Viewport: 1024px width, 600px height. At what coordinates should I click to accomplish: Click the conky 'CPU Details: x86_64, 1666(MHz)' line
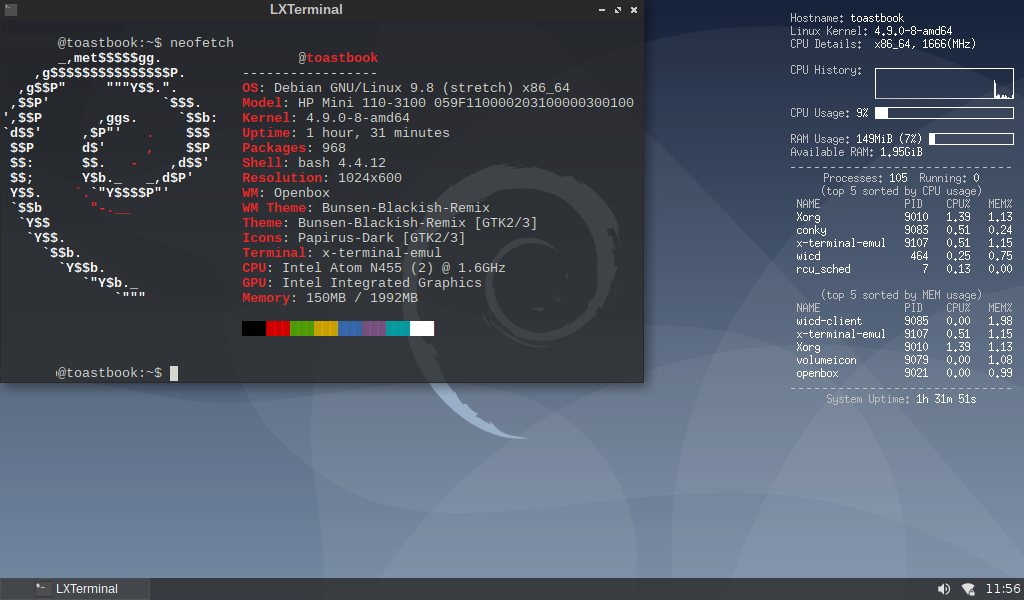click(883, 44)
